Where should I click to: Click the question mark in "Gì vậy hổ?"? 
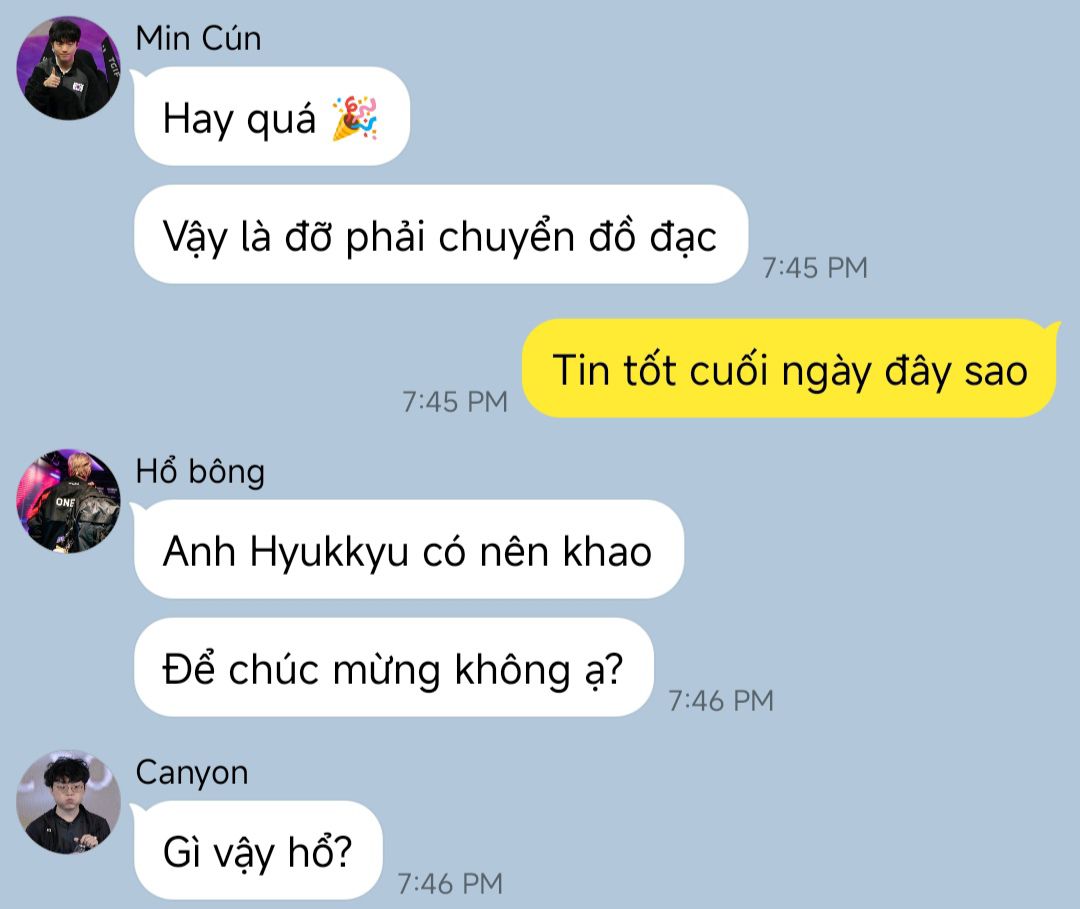click(x=343, y=851)
